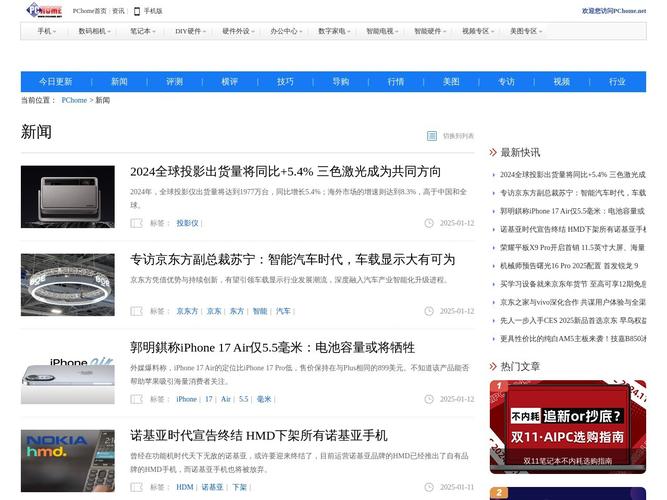Toggle the list view switch icon
Image resolution: width=667 pixels, height=500 pixels.
[x=432, y=136]
